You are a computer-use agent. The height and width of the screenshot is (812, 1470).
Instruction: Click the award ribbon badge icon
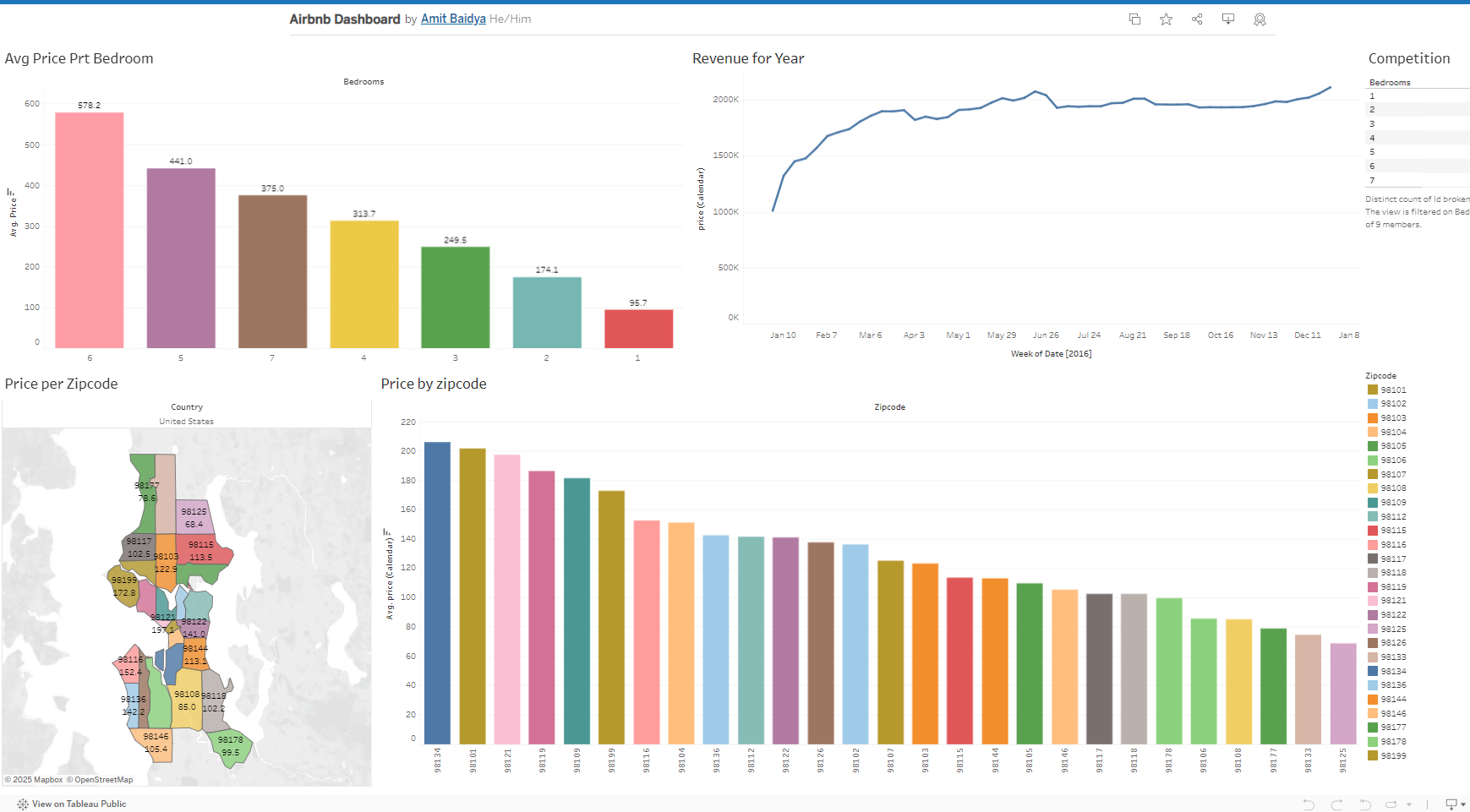(x=1260, y=19)
